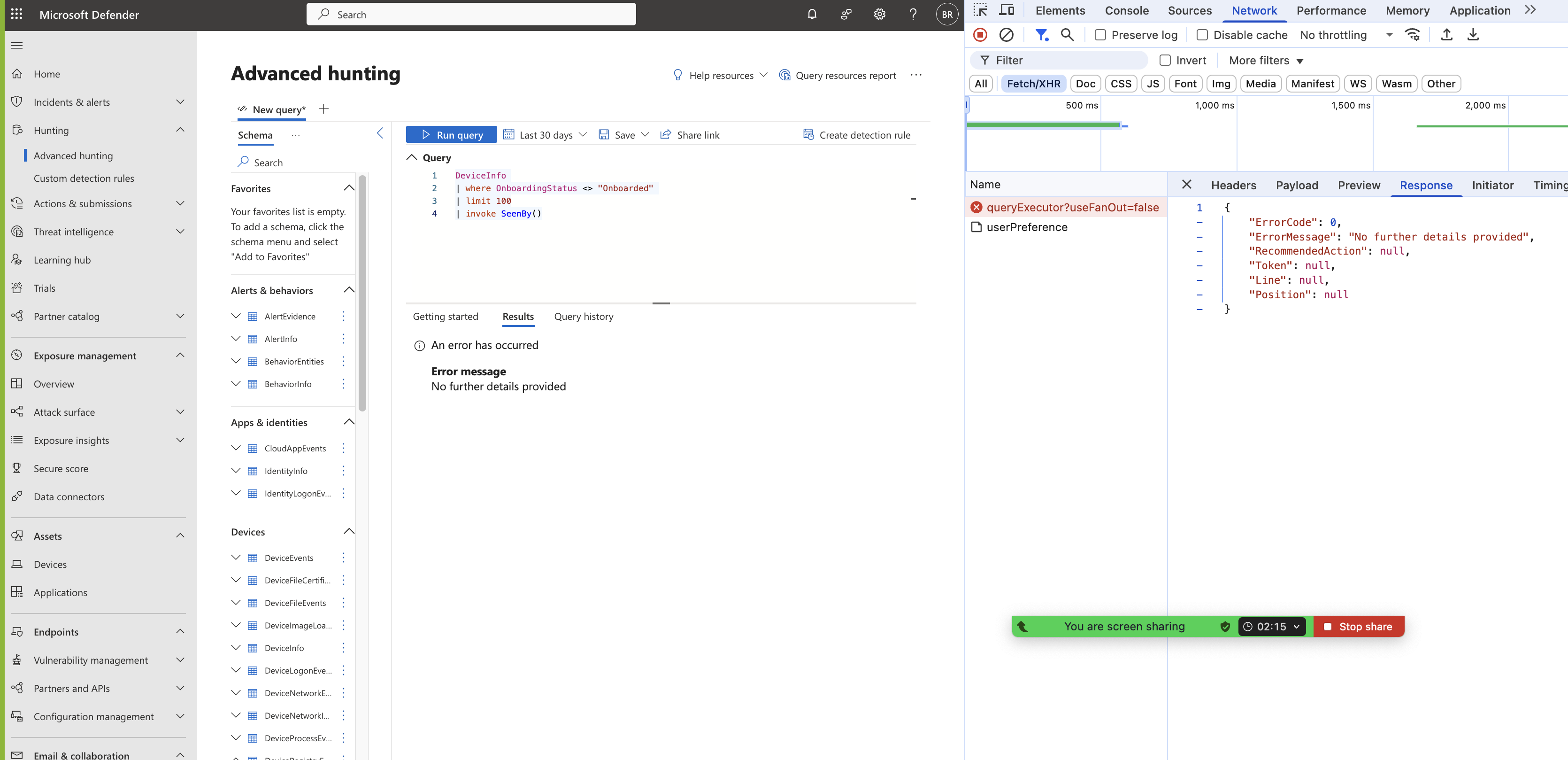The width and height of the screenshot is (1568, 760).
Task: Open the Threat intelligence section
Action: point(73,232)
